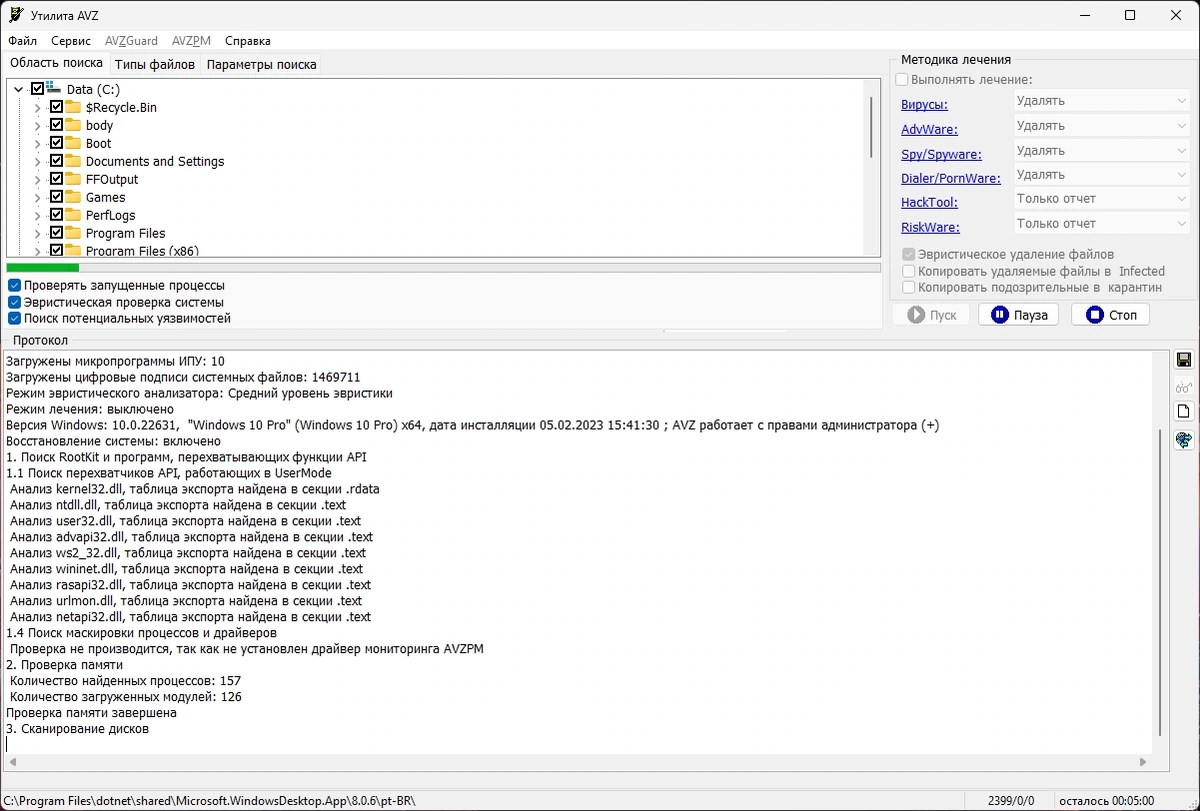Uncheck the Boot folder checkbox
1200x811 pixels.
(56, 143)
